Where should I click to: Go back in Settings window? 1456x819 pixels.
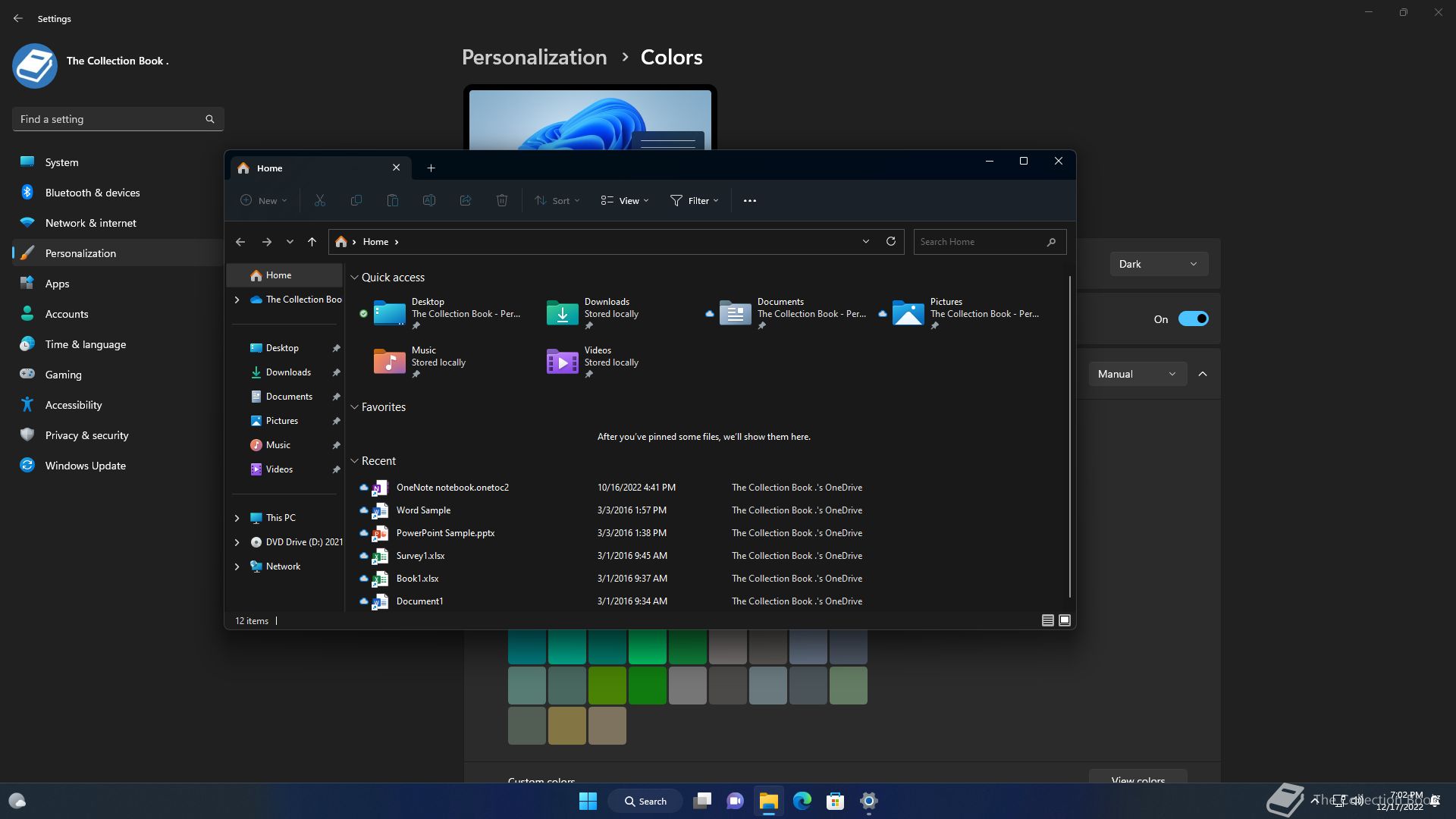pos(18,18)
